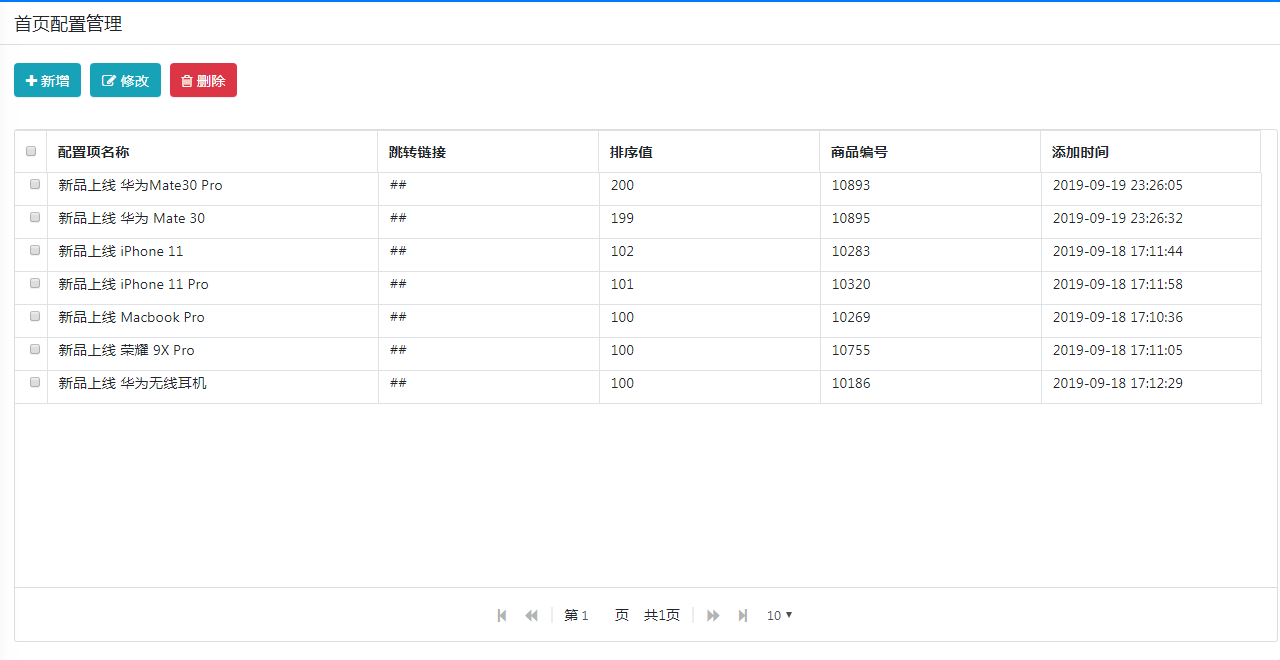Check the row iPhone 11 Pro checkbox
Screen dimensions: 1280x660
(x=35, y=283)
